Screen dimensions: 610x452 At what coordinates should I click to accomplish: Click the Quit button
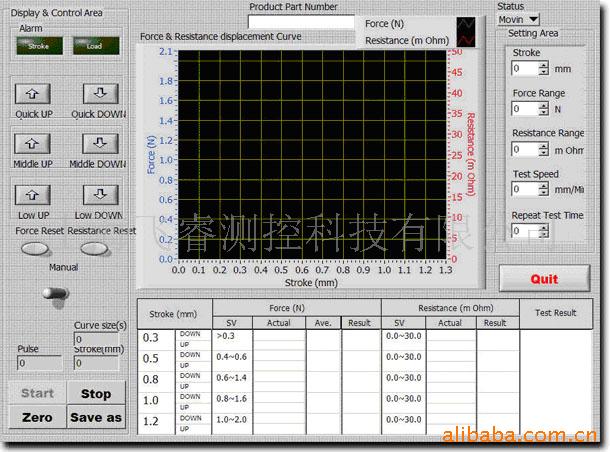pos(544,278)
